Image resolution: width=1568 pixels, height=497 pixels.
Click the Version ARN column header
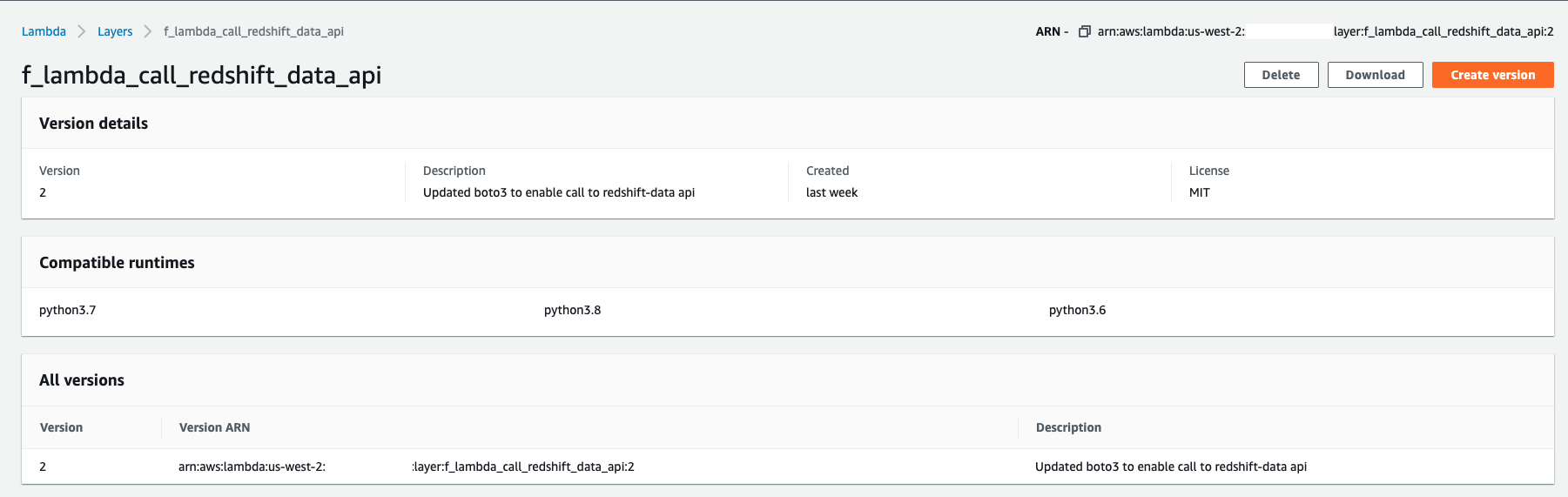pos(214,427)
